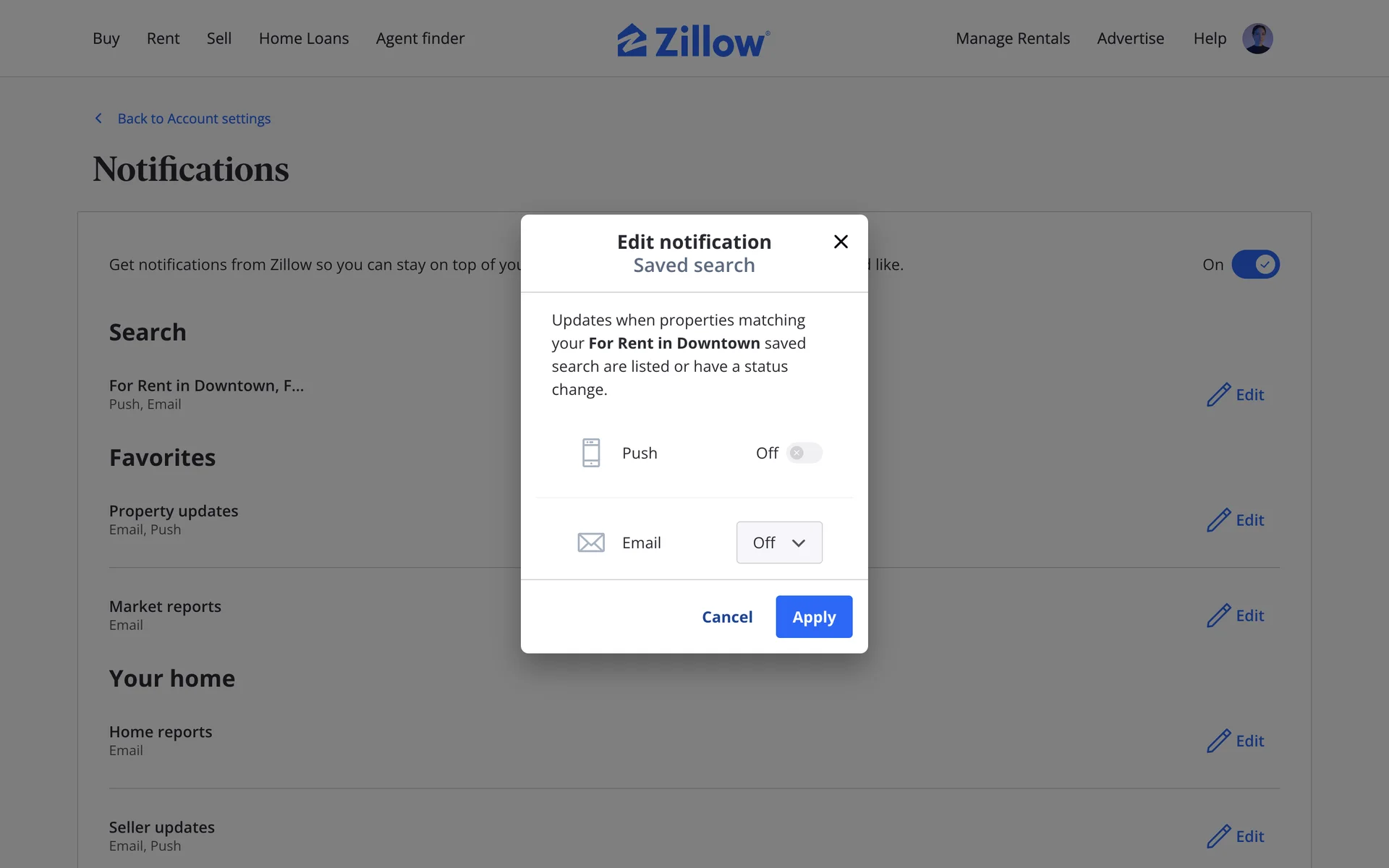Click pencil icon for Seller updates
Viewport: 1389px width, 868px height.
pyautogui.click(x=1218, y=836)
